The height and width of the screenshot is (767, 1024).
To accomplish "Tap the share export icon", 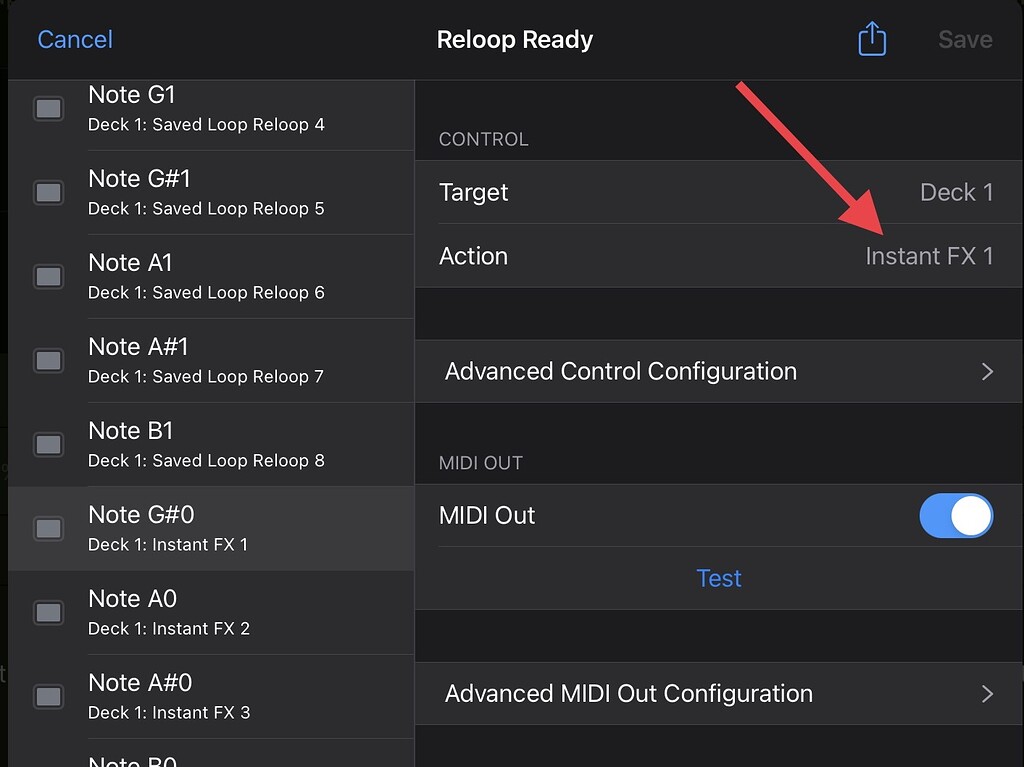I will [872, 40].
